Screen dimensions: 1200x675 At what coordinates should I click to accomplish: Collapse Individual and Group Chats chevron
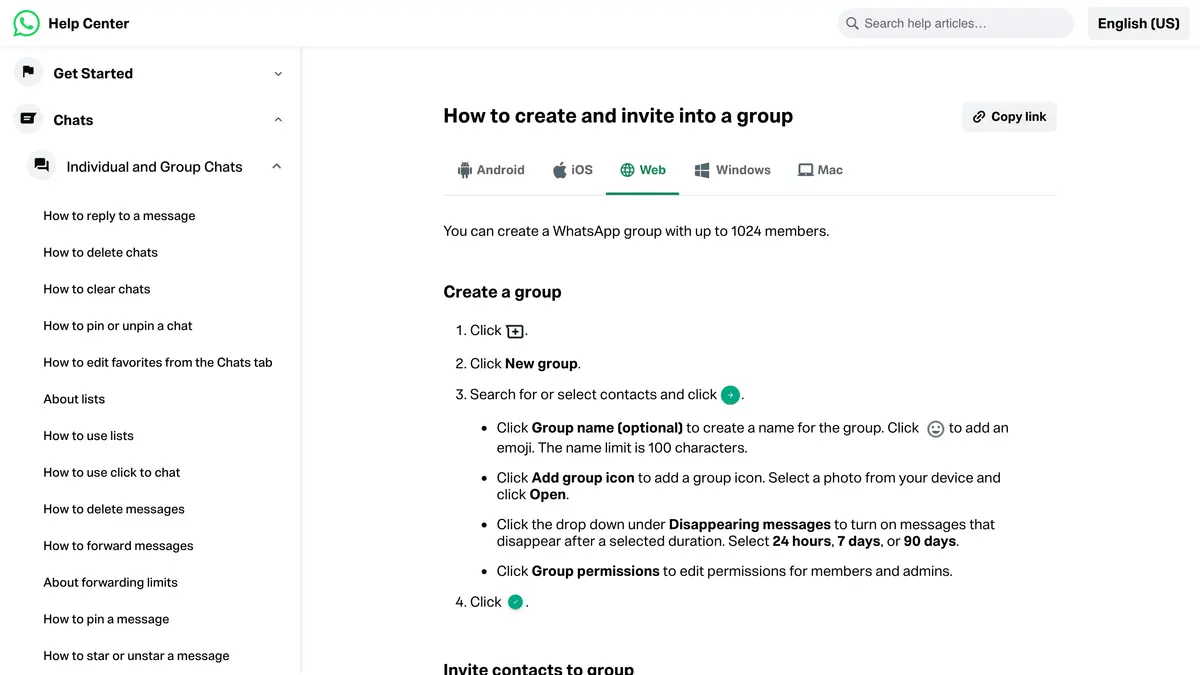(x=277, y=167)
